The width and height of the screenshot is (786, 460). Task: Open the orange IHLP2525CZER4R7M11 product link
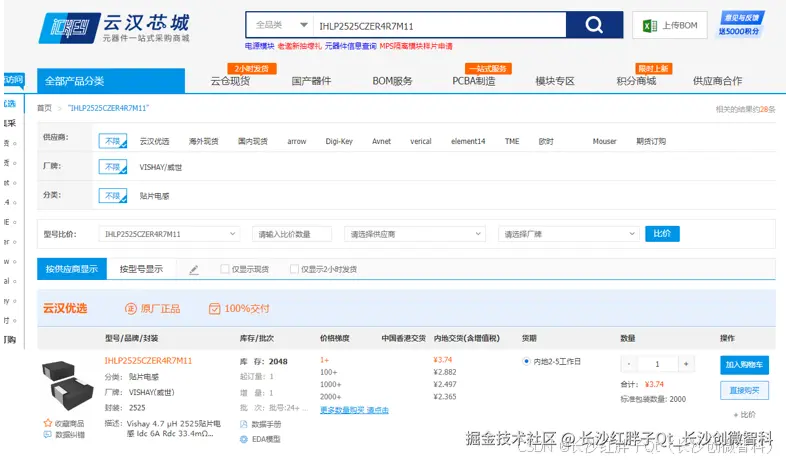[148, 361]
